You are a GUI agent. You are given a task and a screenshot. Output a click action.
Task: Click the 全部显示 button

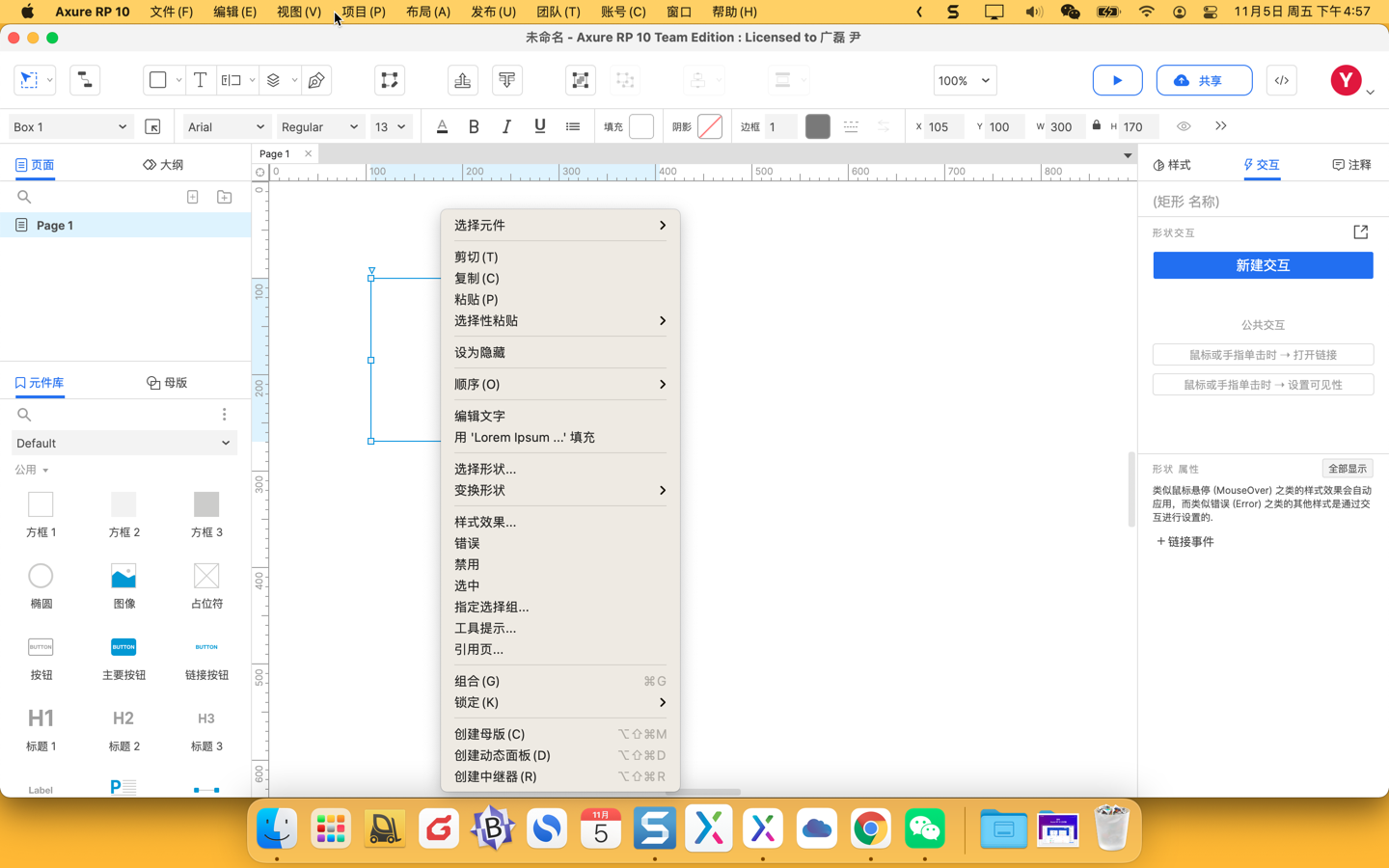click(x=1347, y=469)
